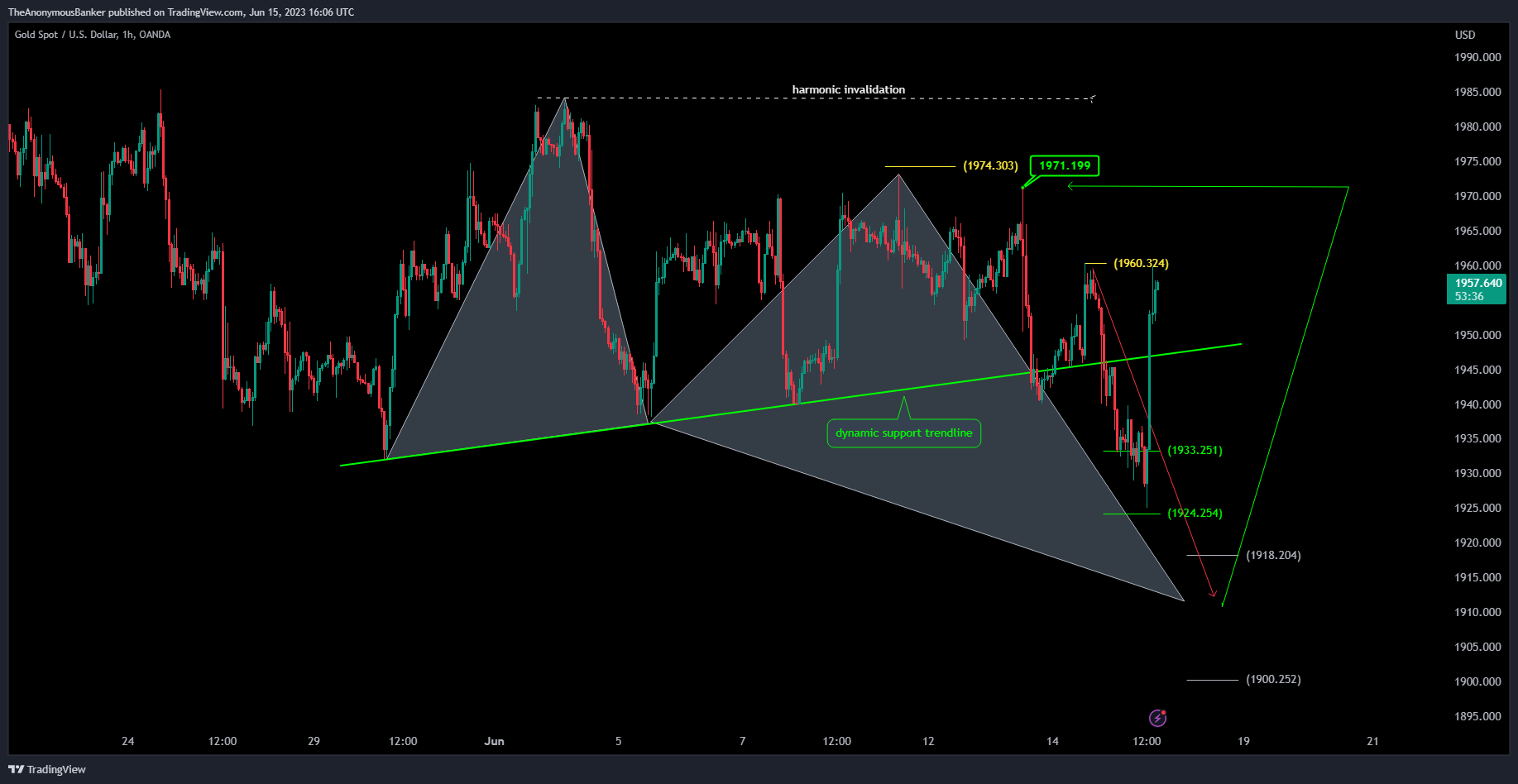The image size is (1518, 784).
Task: Click the '14' date on time axis
Action: point(1052,742)
